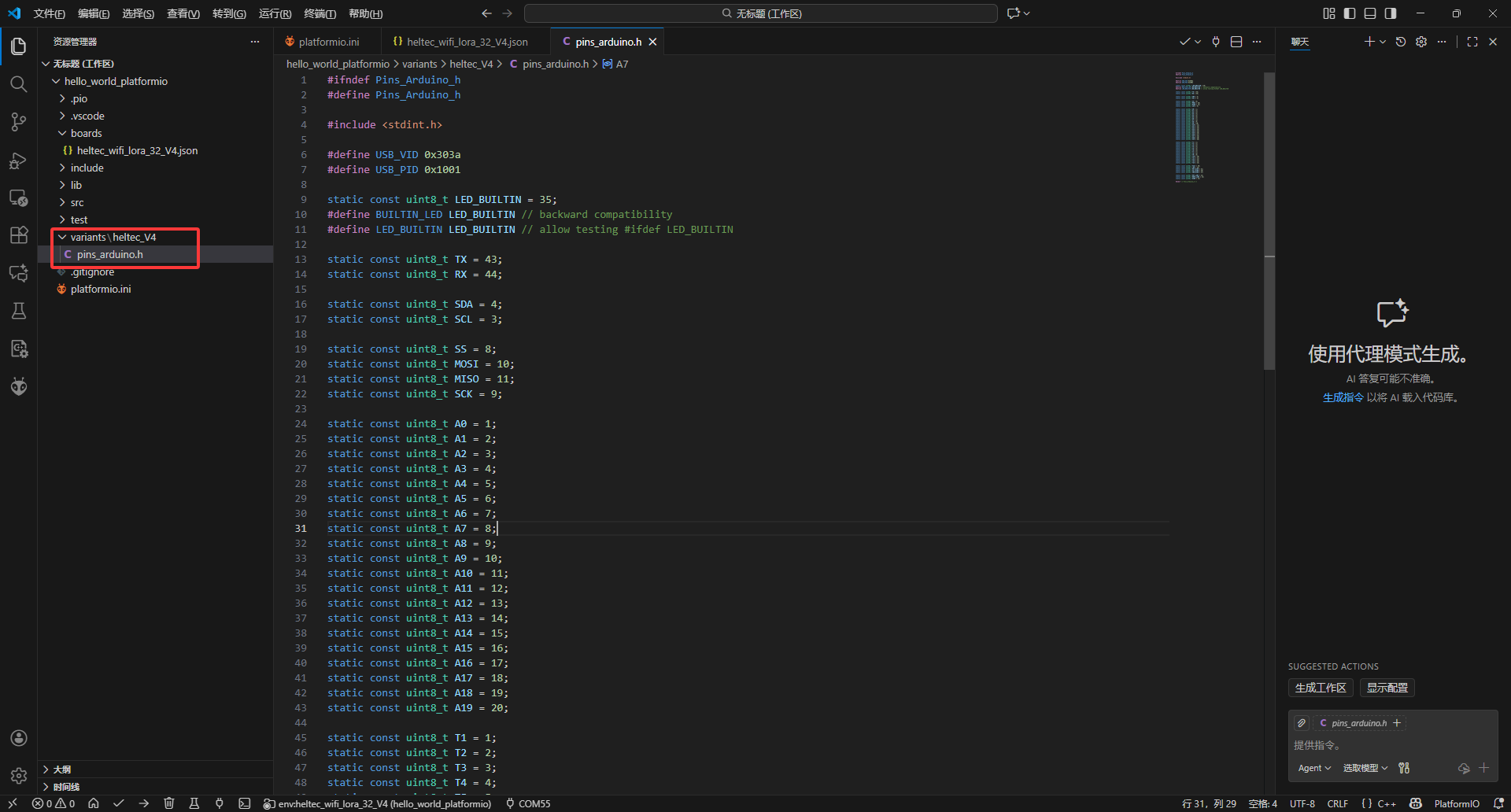Open the PlatformIO alien icon panel

(x=18, y=386)
